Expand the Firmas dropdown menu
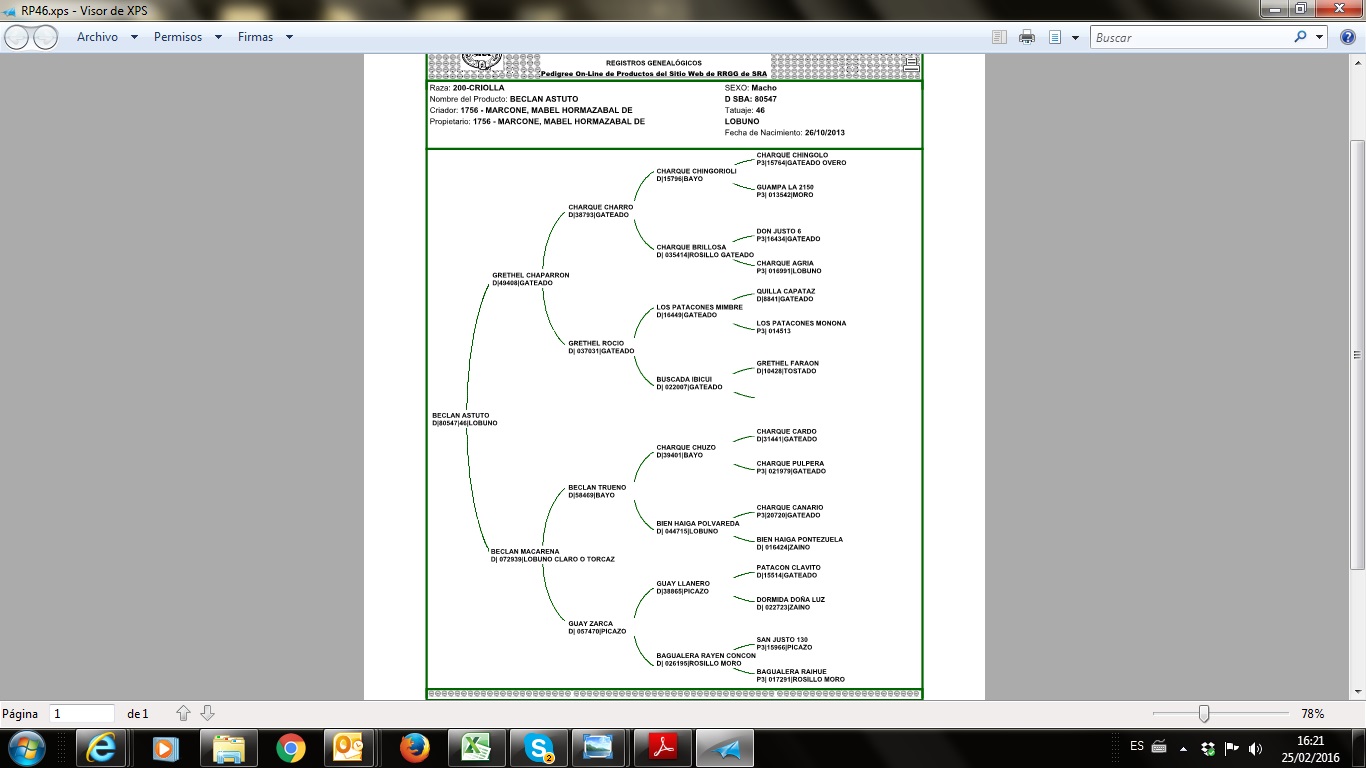The image size is (1366, 768). tap(289, 37)
